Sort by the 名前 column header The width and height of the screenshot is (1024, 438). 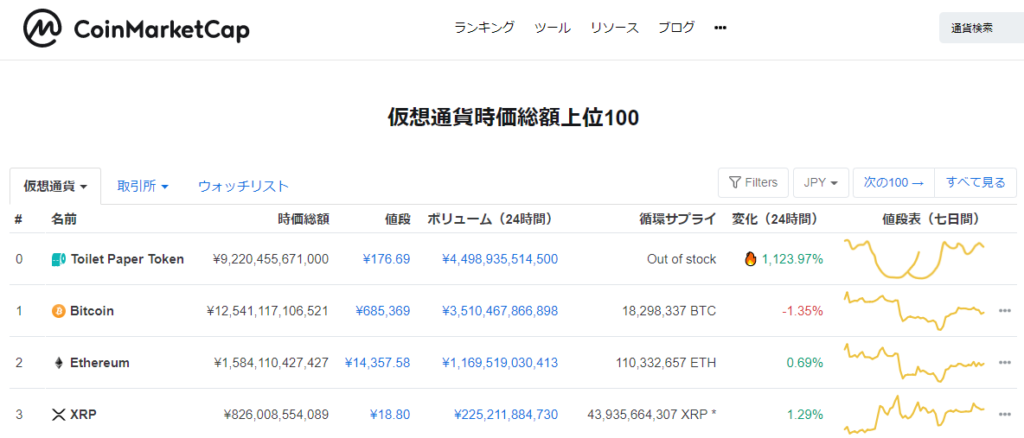pyautogui.click(x=64, y=219)
